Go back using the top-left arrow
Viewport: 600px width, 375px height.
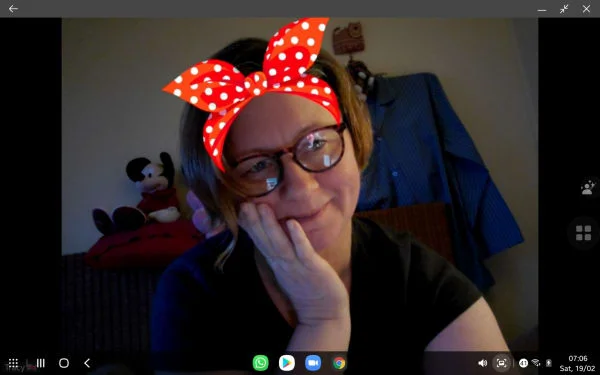13,8
